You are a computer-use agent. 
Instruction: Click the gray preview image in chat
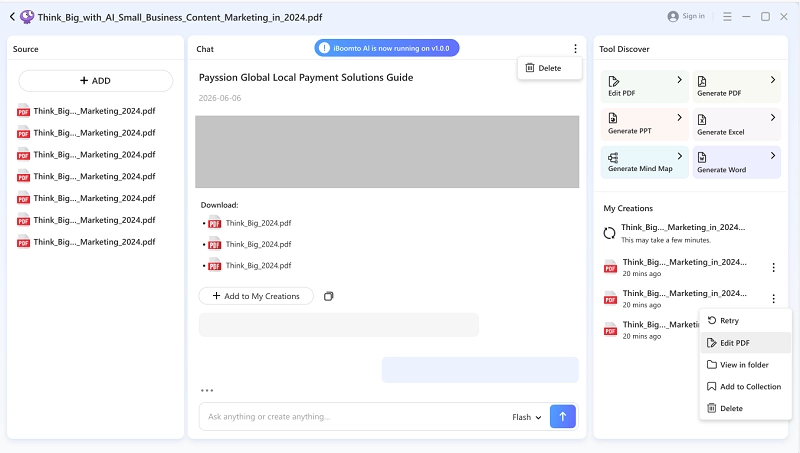[x=387, y=152]
